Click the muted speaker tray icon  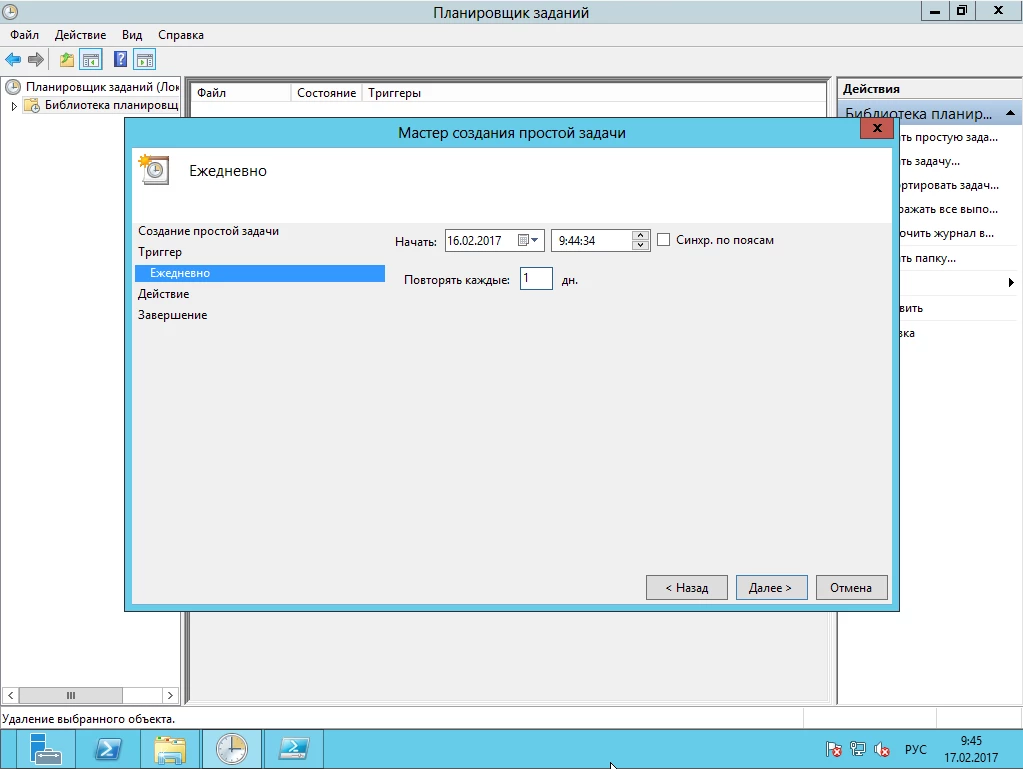(x=882, y=749)
